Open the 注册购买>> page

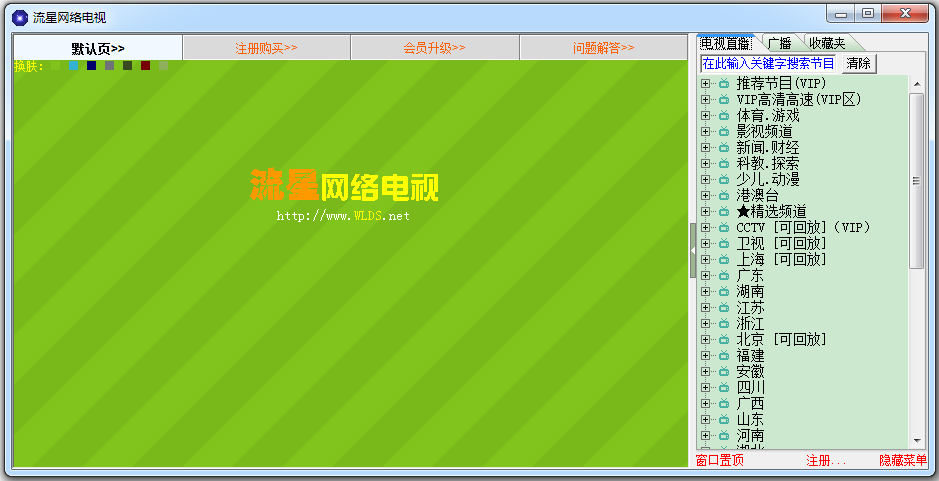(266, 48)
